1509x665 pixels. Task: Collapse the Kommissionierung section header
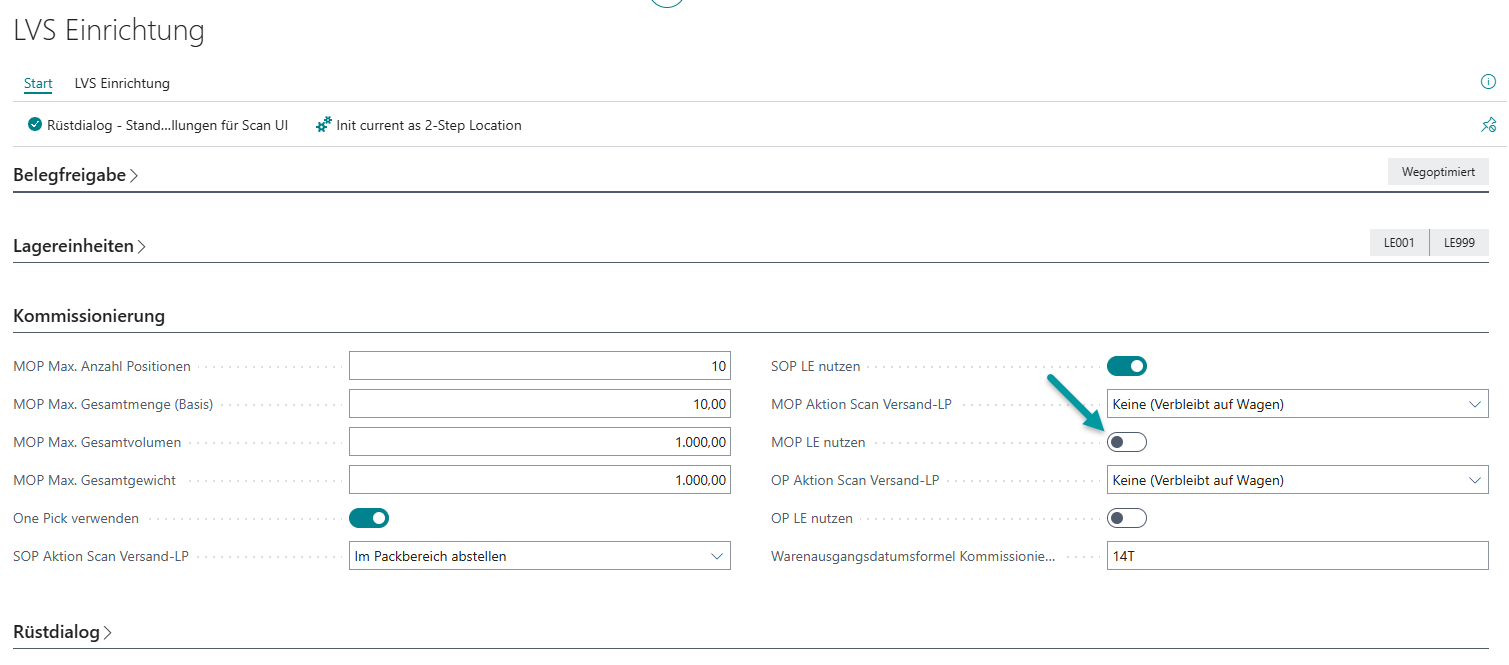[x=89, y=316]
